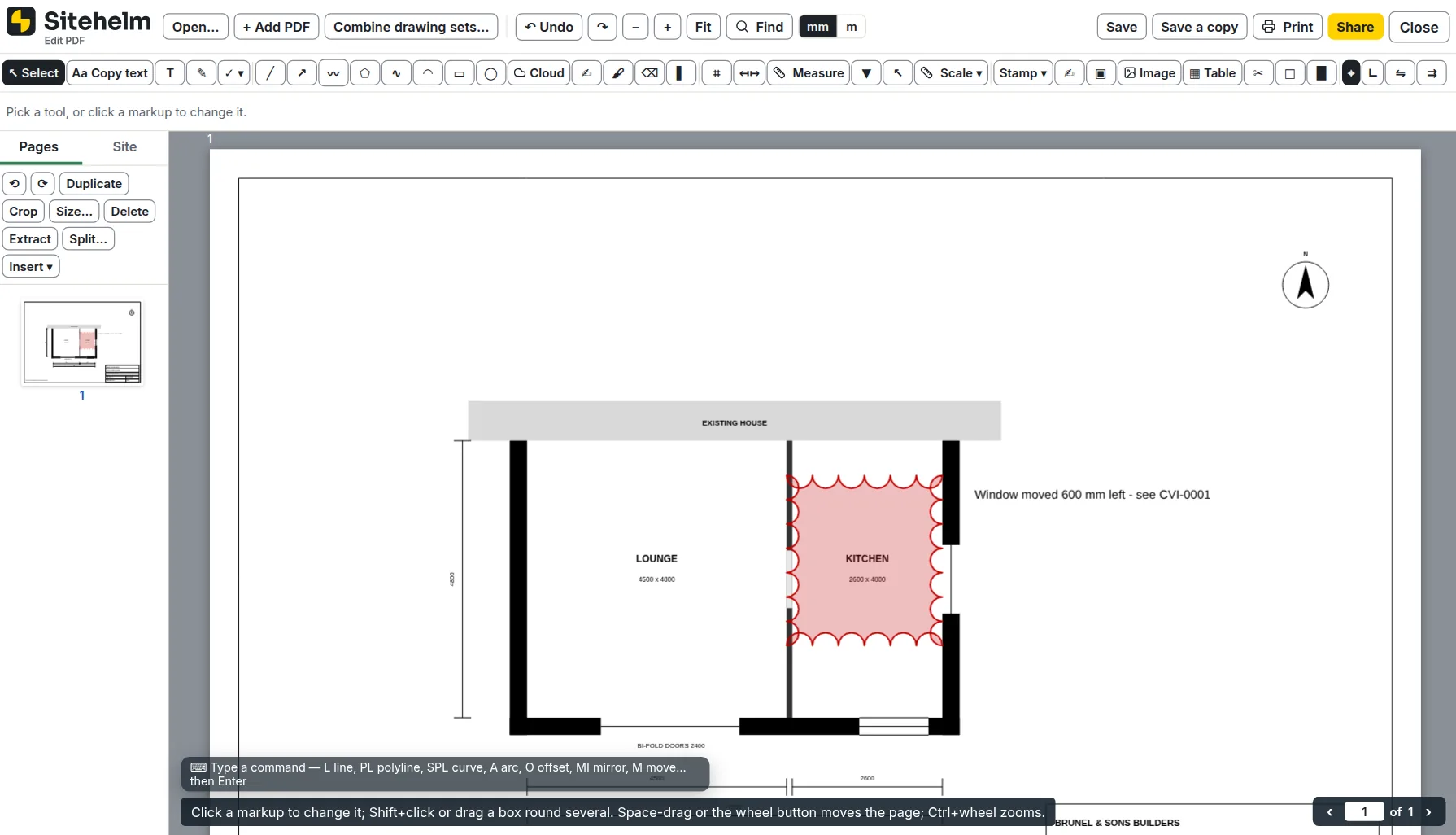Toggle the ortho L-shaped constraint button
Screen dimensions: 1456x835
coord(1373,73)
